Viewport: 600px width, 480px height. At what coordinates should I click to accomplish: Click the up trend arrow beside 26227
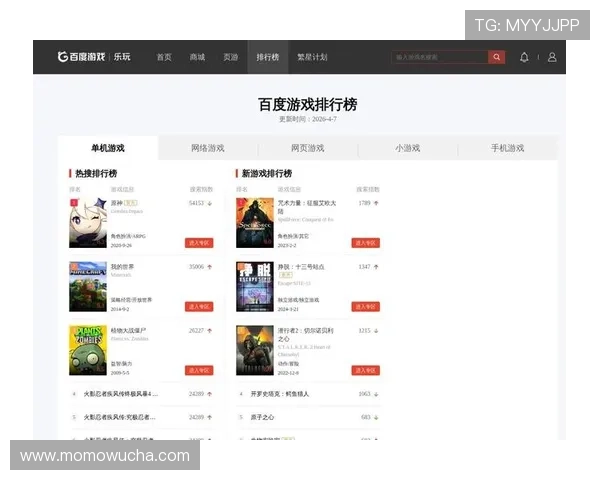click(x=210, y=331)
